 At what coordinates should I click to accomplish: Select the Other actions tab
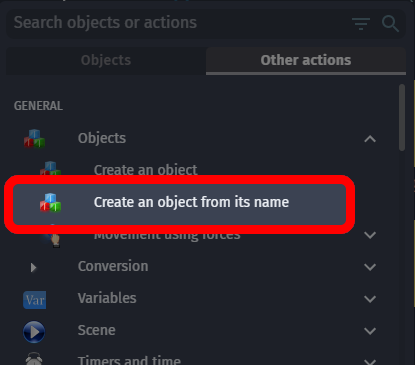(306, 60)
